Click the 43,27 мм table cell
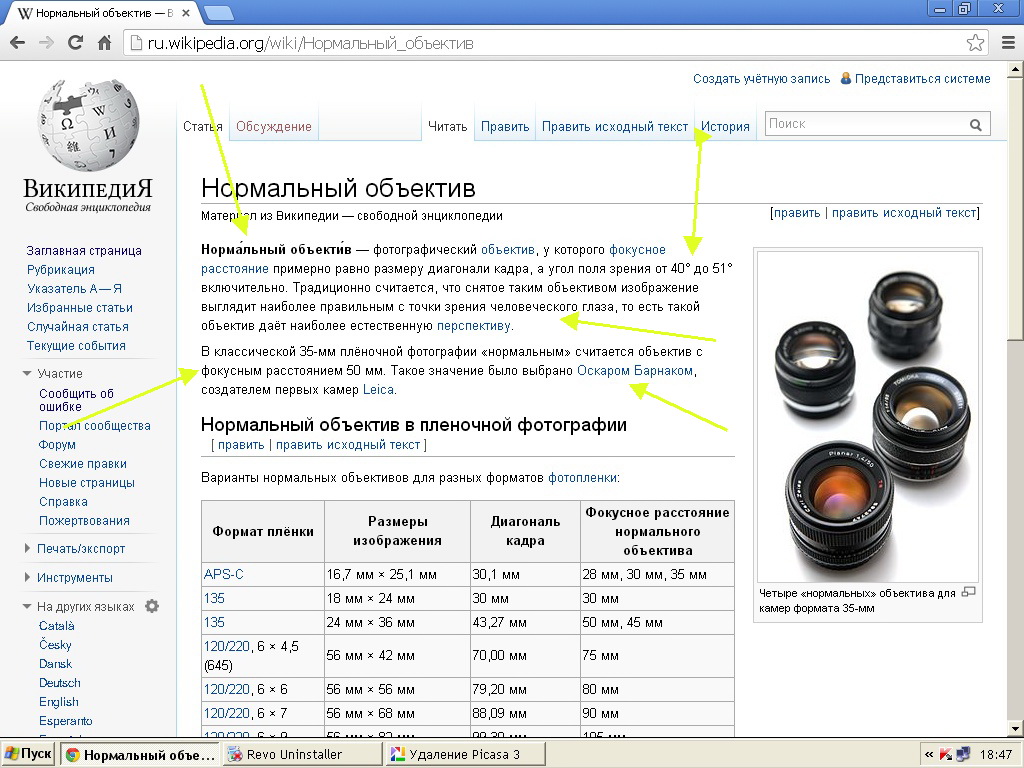 (x=525, y=622)
